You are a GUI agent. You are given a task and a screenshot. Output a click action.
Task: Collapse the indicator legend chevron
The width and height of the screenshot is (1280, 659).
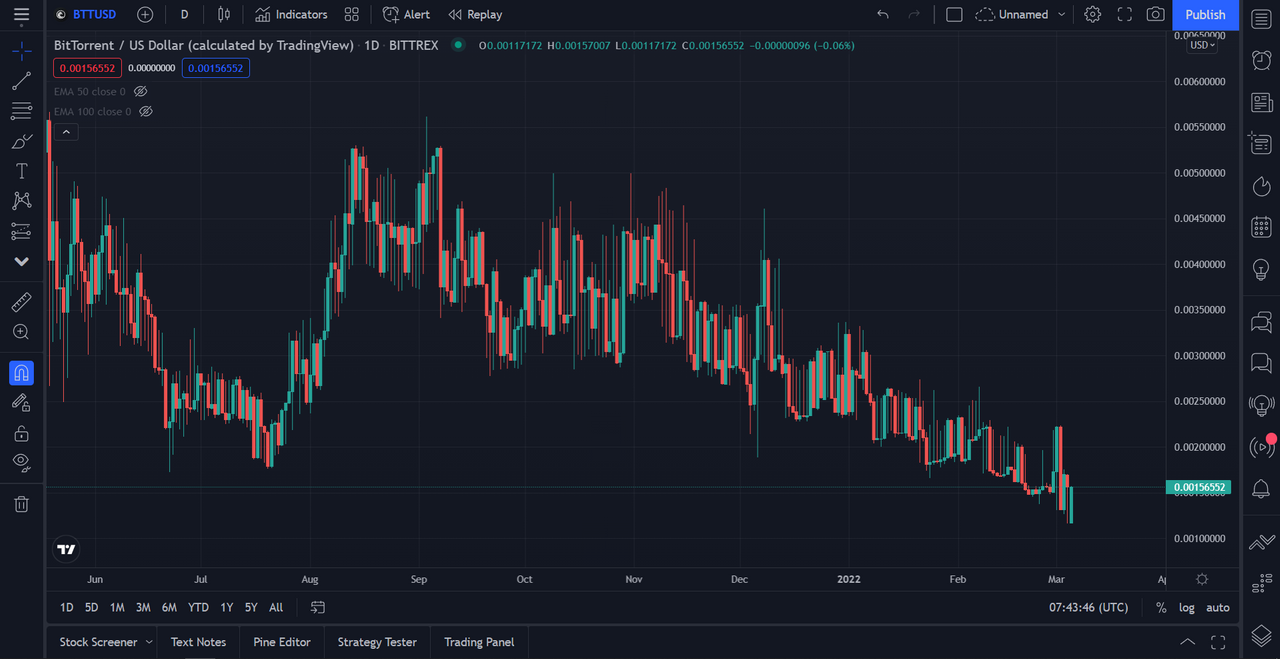click(x=66, y=132)
